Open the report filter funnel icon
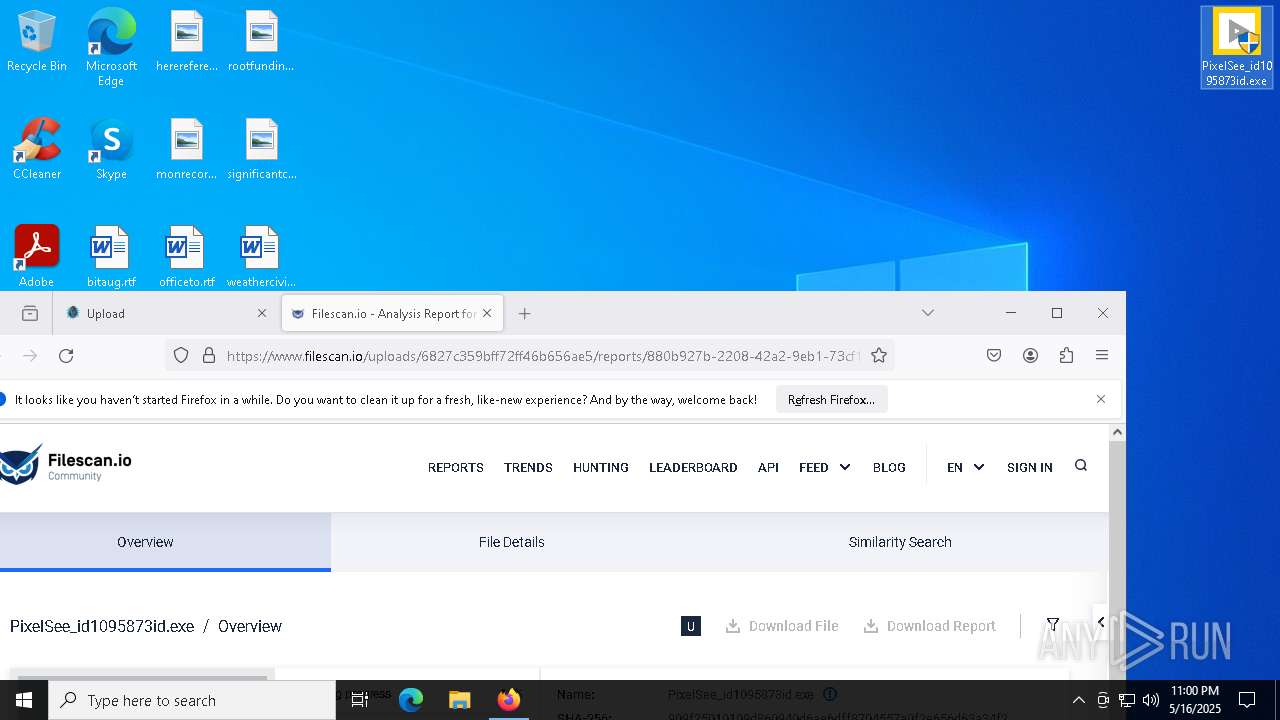This screenshot has height=720, width=1280. pos(1053,625)
